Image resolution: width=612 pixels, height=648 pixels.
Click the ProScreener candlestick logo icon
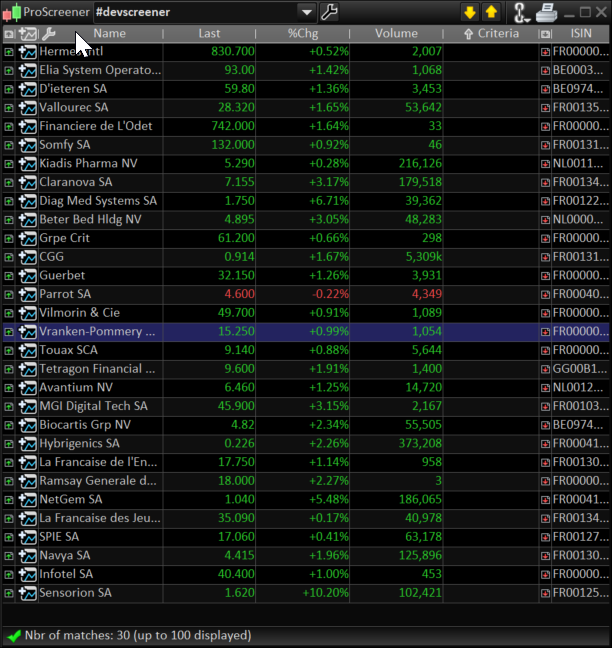pyautogui.click(x=12, y=12)
